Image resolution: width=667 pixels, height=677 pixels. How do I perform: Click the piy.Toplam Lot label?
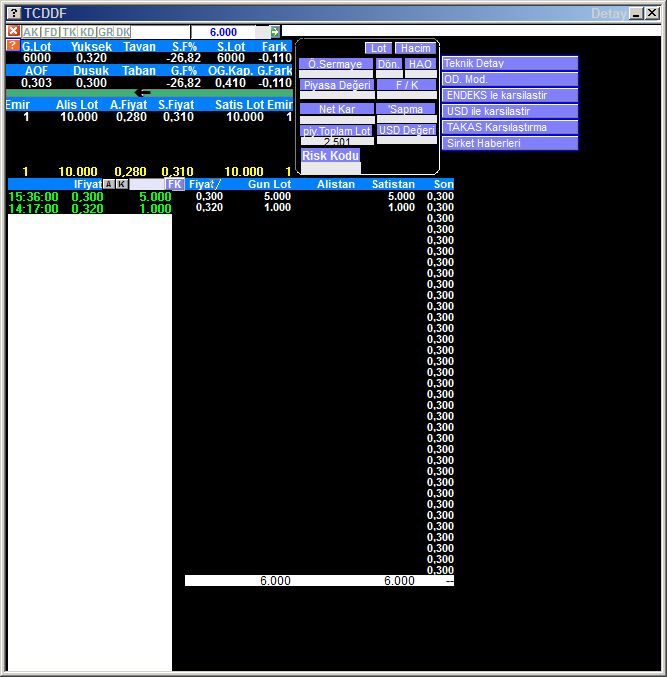(337, 131)
